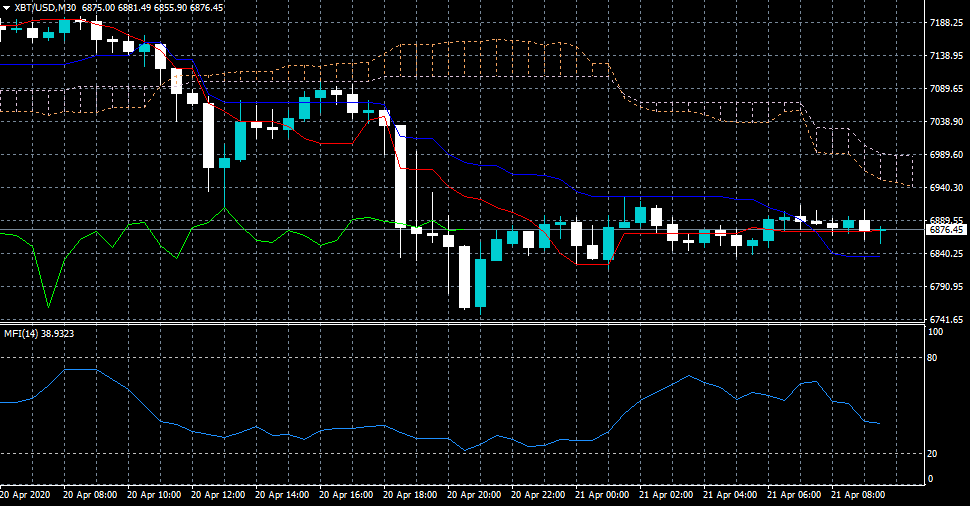Screen dimensions: 970x506
Task: Click the 7038.90 price axis label
Action: (946, 122)
